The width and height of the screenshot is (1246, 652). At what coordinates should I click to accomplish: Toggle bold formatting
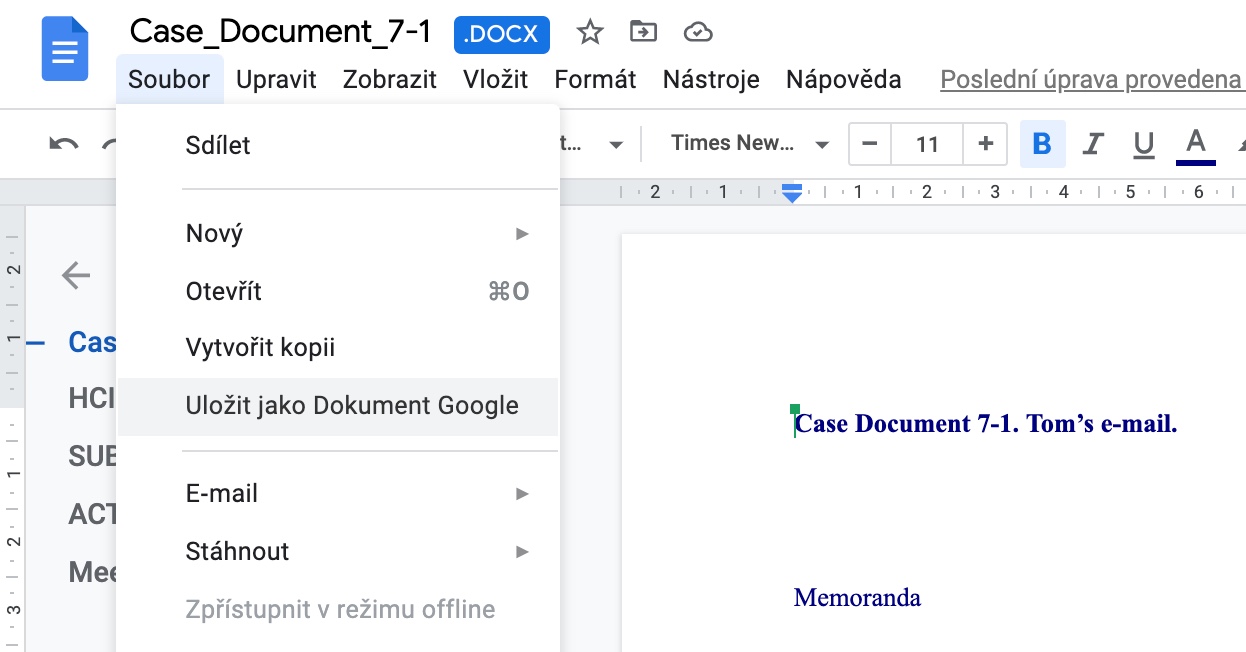pos(1042,144)
